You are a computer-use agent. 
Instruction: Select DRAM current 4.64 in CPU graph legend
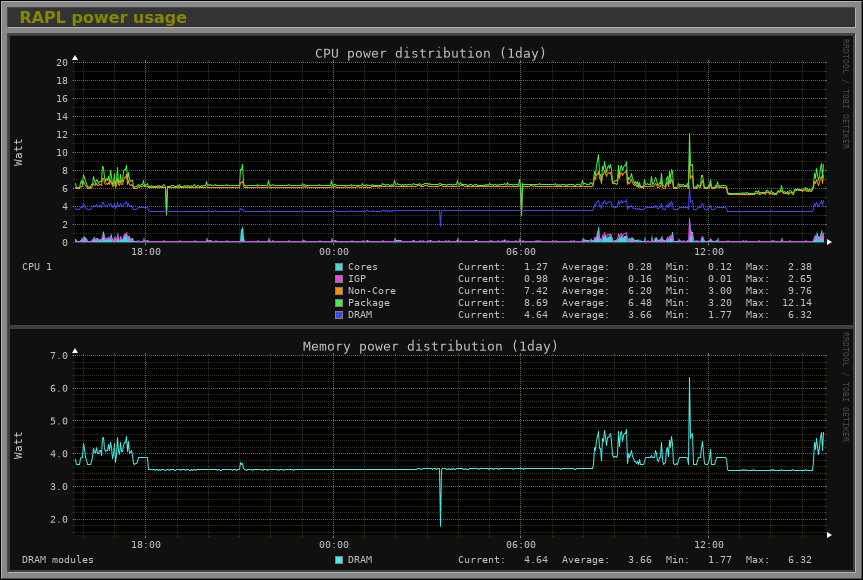coord(536,315)
